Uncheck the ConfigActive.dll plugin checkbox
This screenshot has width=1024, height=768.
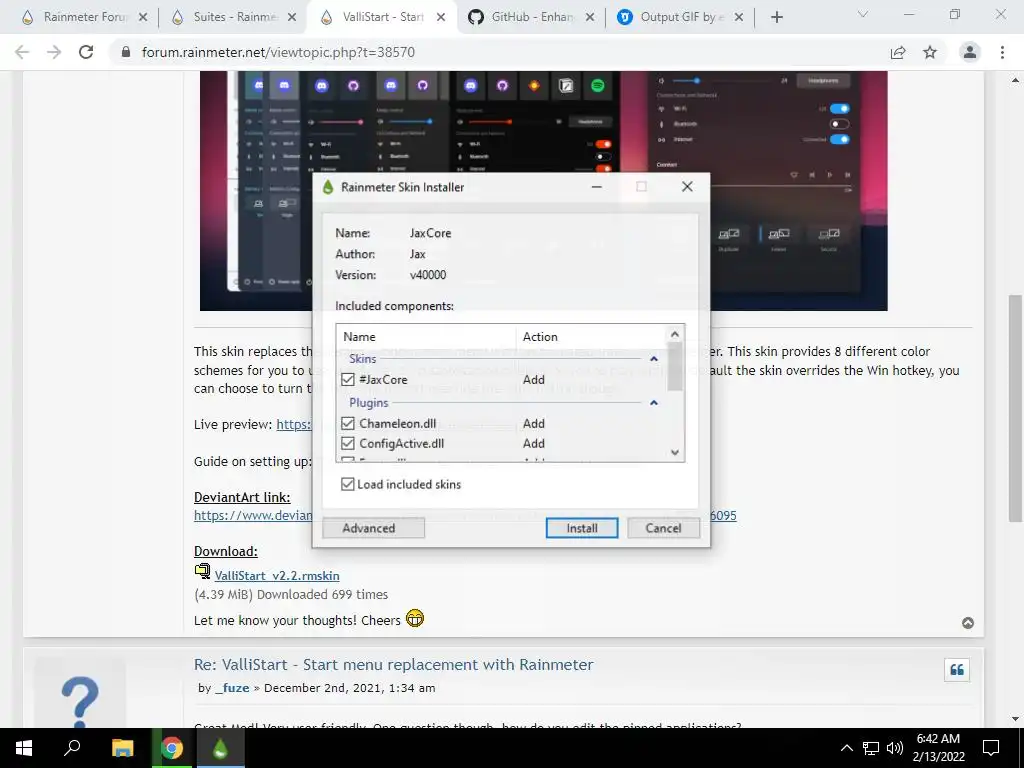[347, 443]
